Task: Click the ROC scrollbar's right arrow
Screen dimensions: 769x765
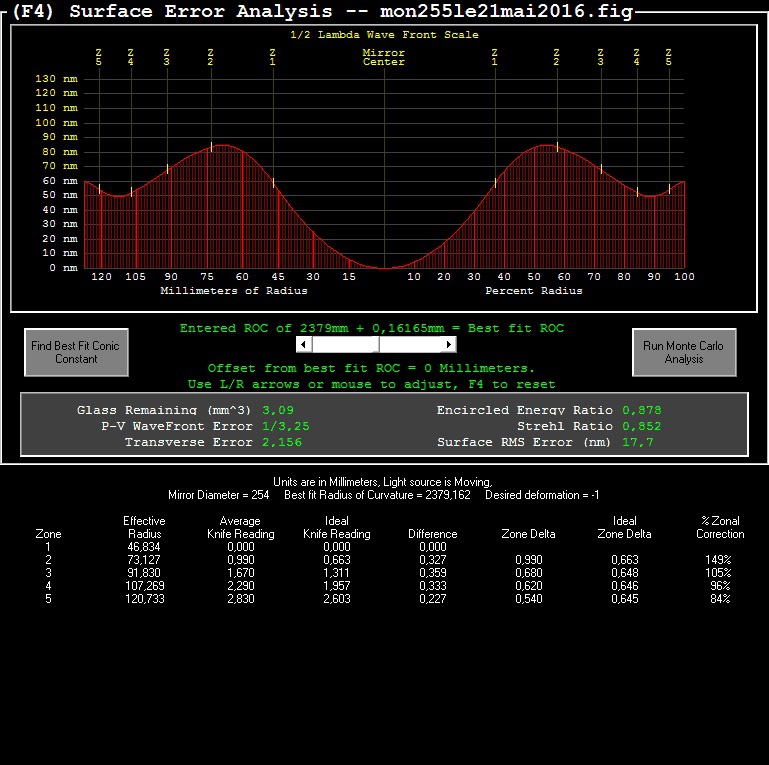Action: (x=449, y=344)
